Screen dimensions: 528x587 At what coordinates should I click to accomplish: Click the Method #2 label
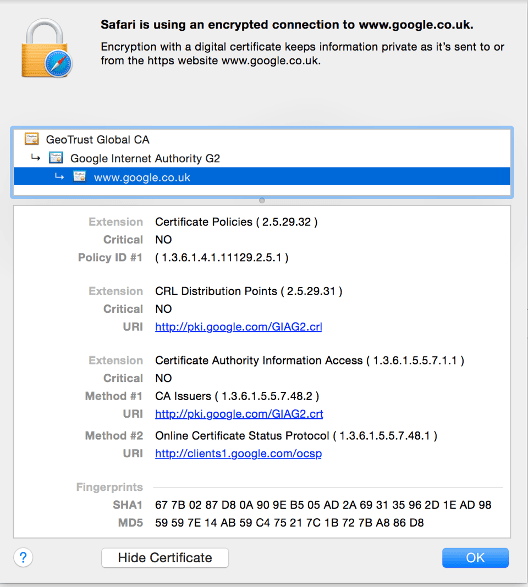tap(114, 436)
